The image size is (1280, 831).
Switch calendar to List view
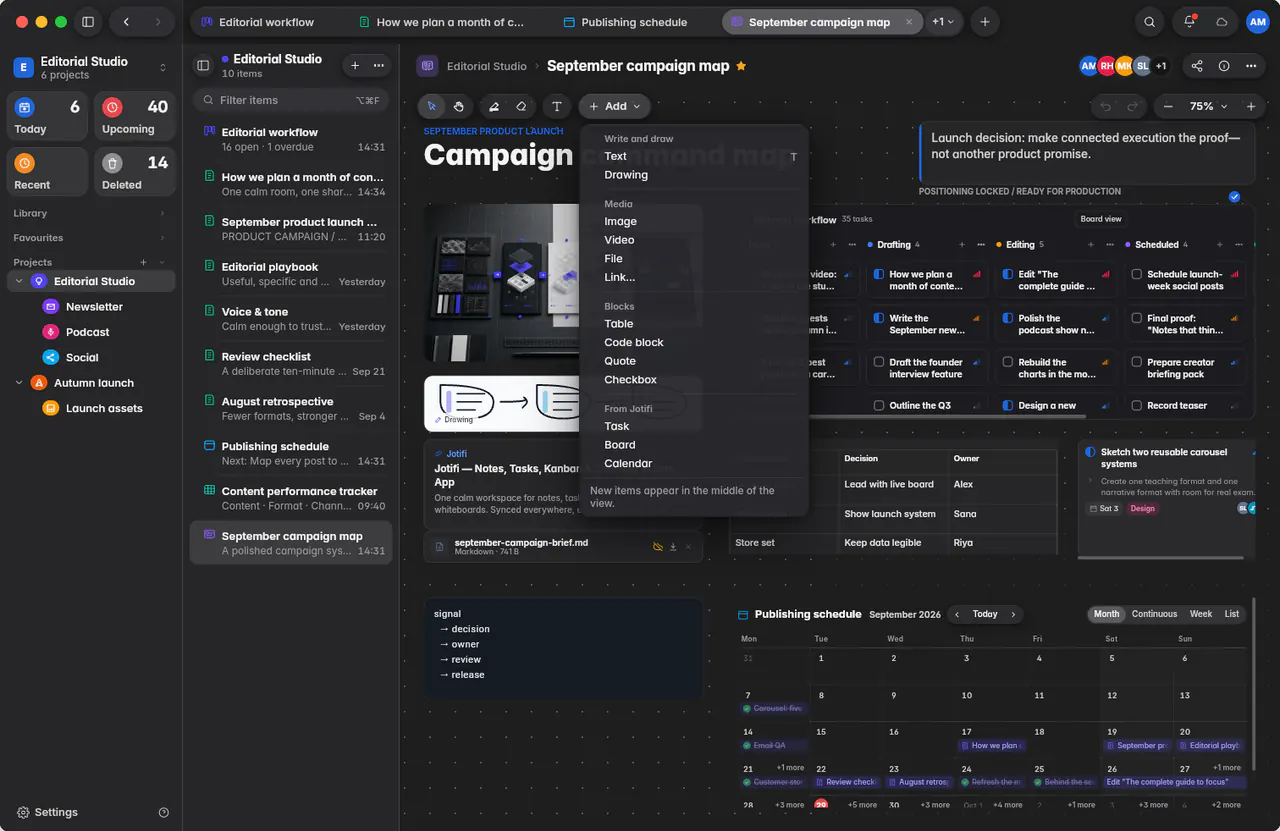click(x=1231, y=614)
